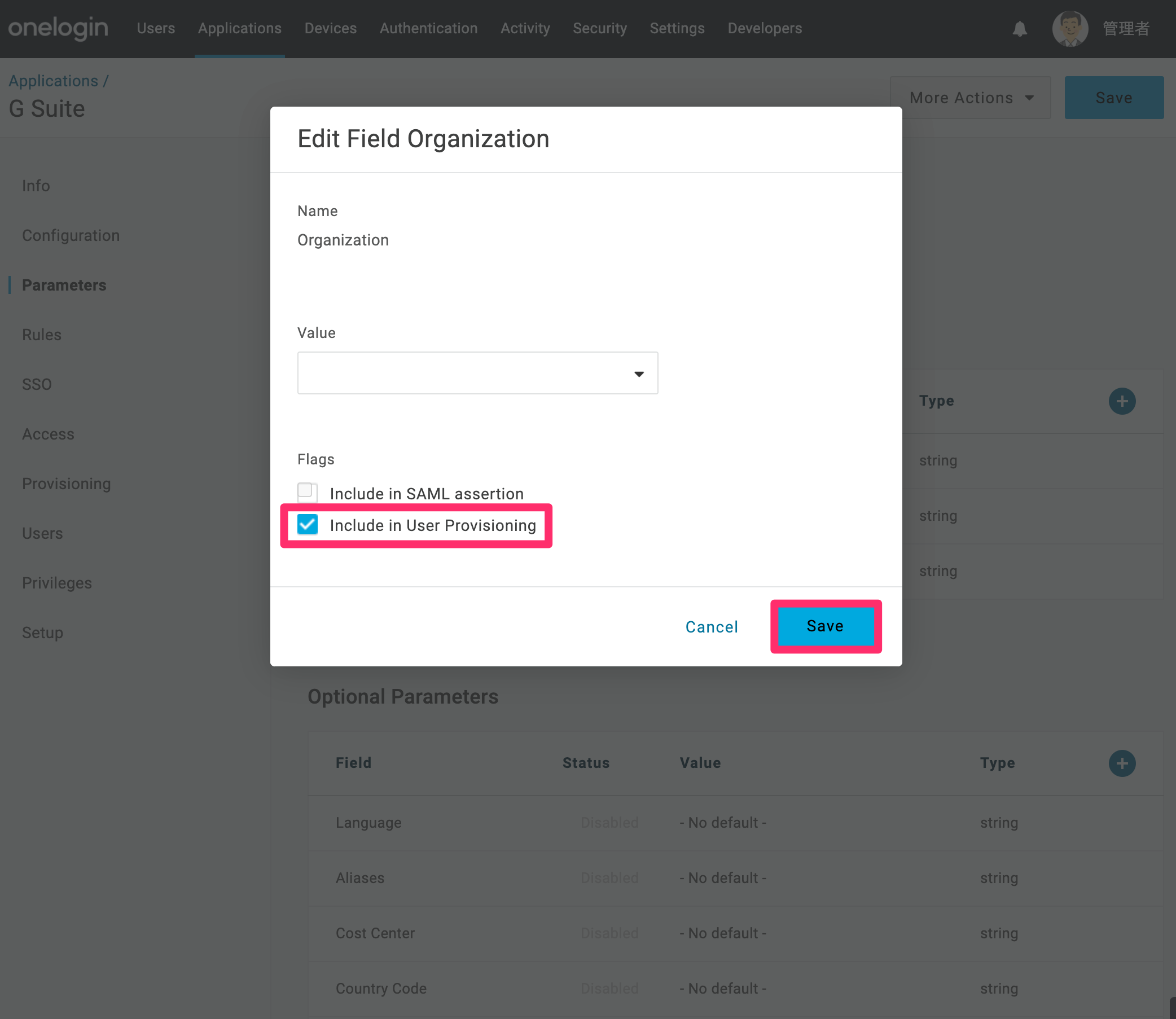
Task: Go to the Applications breadcrumb link
Action: click(54, 81)
